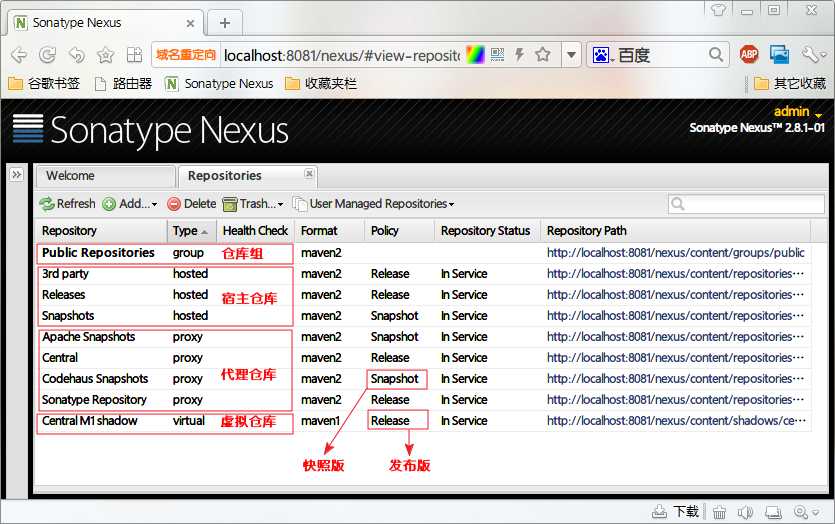Click the undo close-tab arrow icon

(x=77, y=55)
